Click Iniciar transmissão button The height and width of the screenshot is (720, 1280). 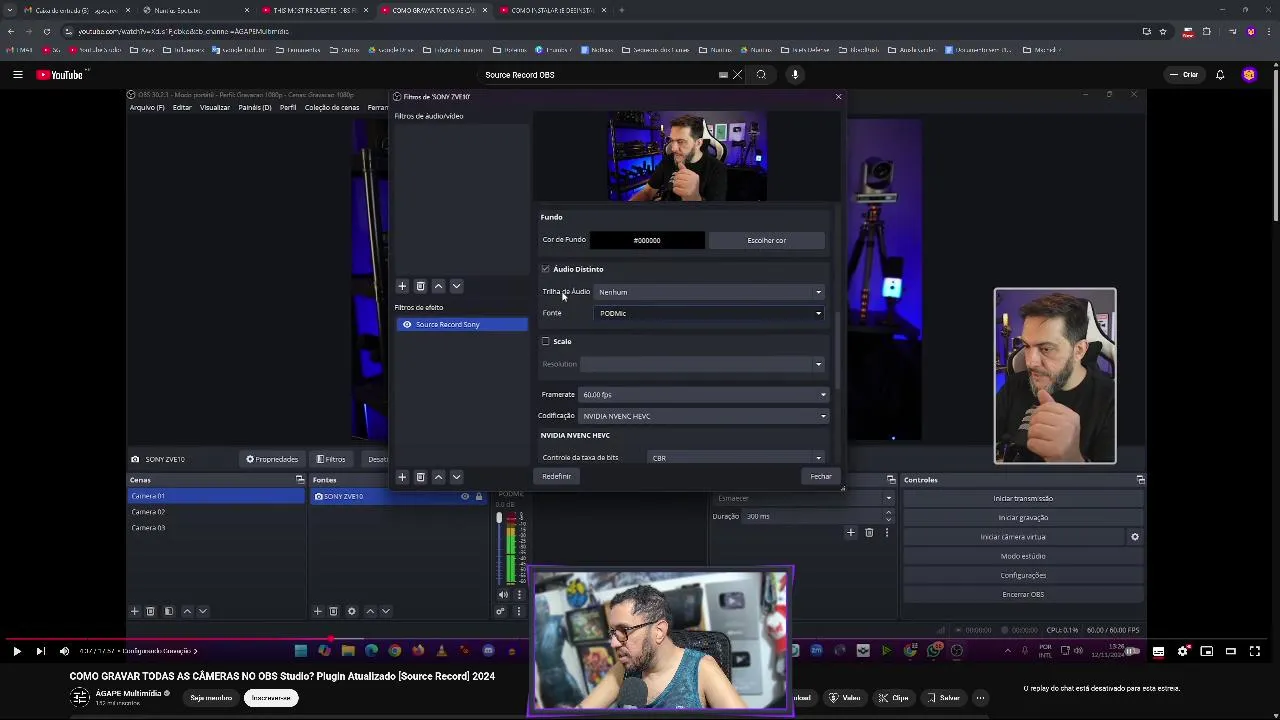tap(1023, 498)
